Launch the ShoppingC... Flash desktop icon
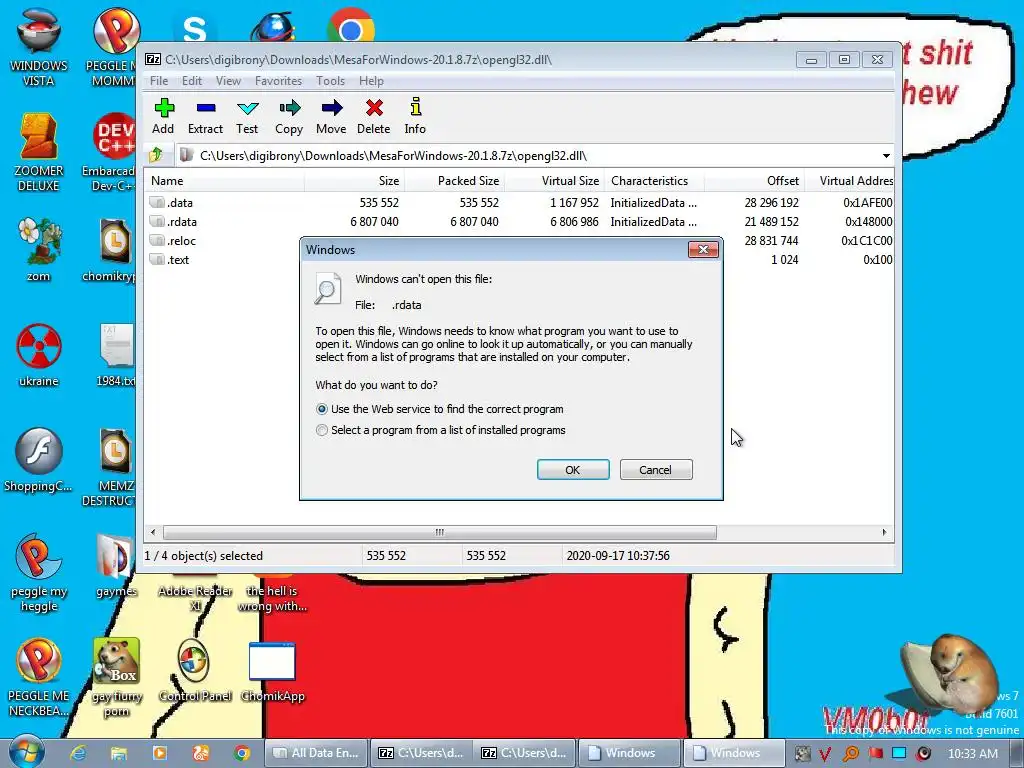 point(39,460)
